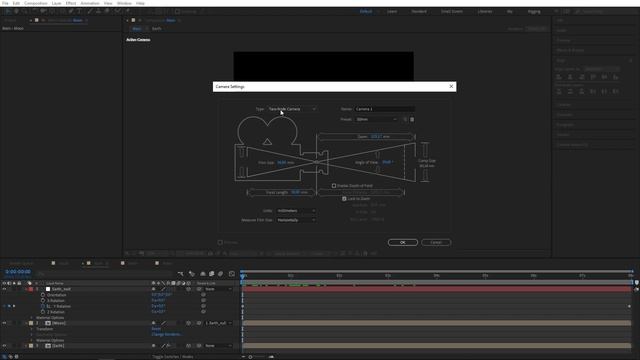The width and height of the screenshot is (640, 360).
Task: Expand Moon layer Transform group
Action: [32, 329]
